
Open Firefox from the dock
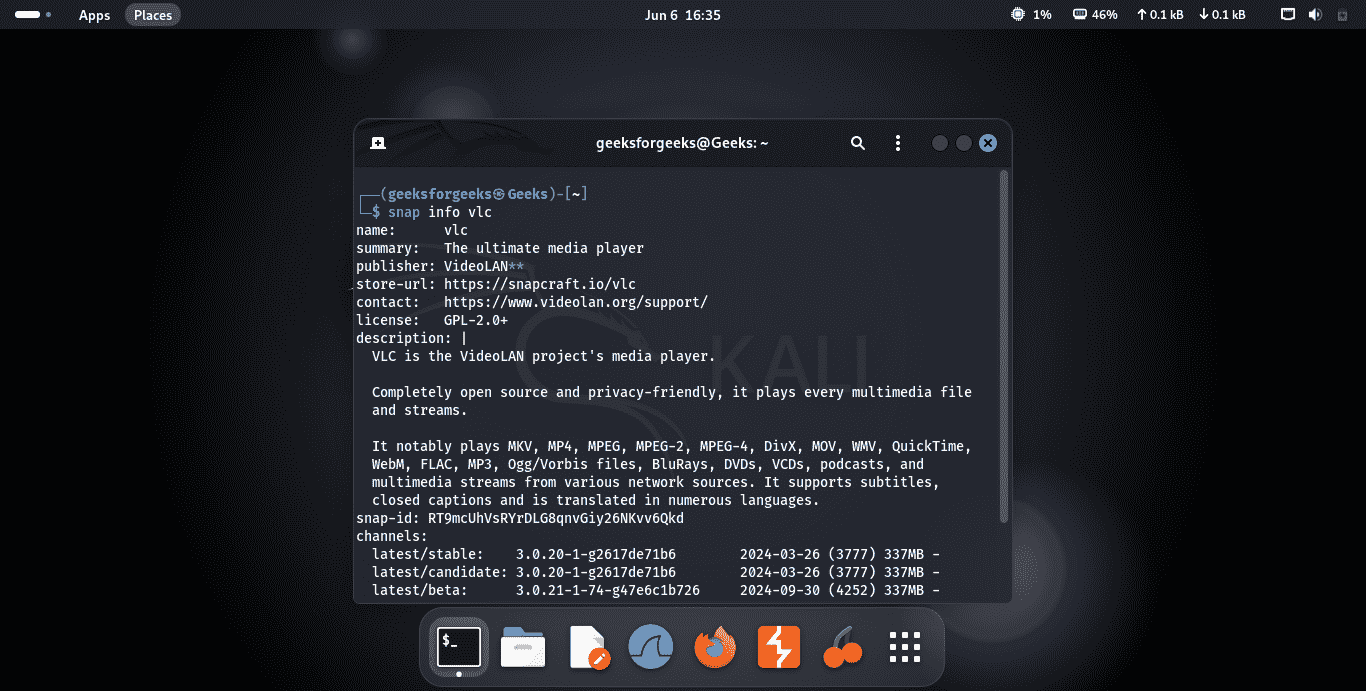point(714,647)
